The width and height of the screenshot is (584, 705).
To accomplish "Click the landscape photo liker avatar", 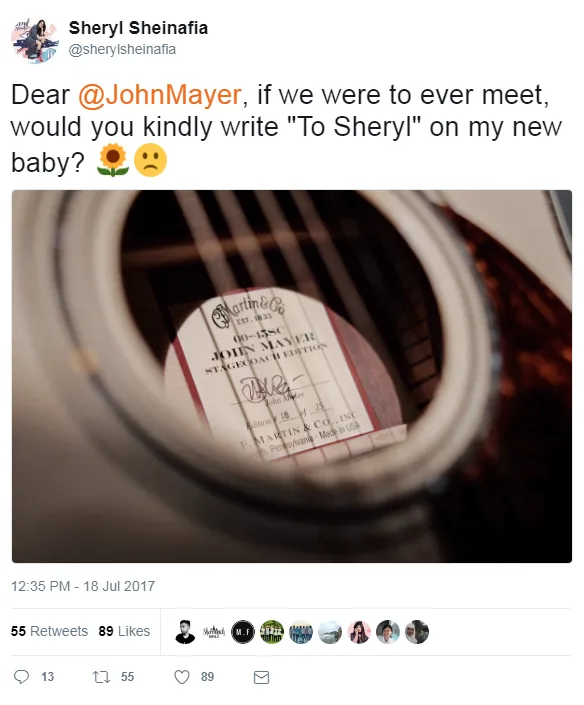I will click(330, 632).
